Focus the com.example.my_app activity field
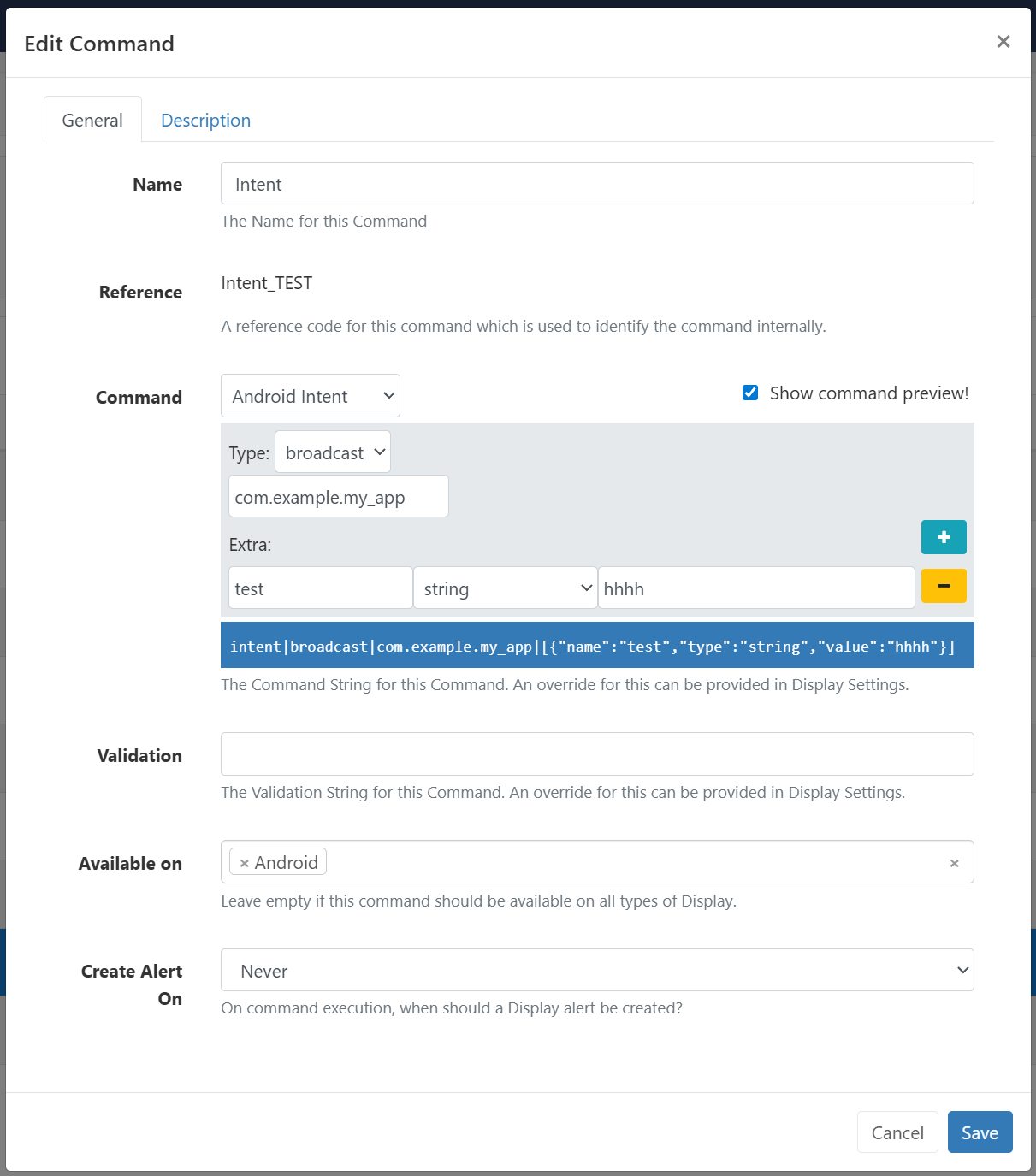The width and height of the screenshot is (1036, 1176). click(339, 497)
